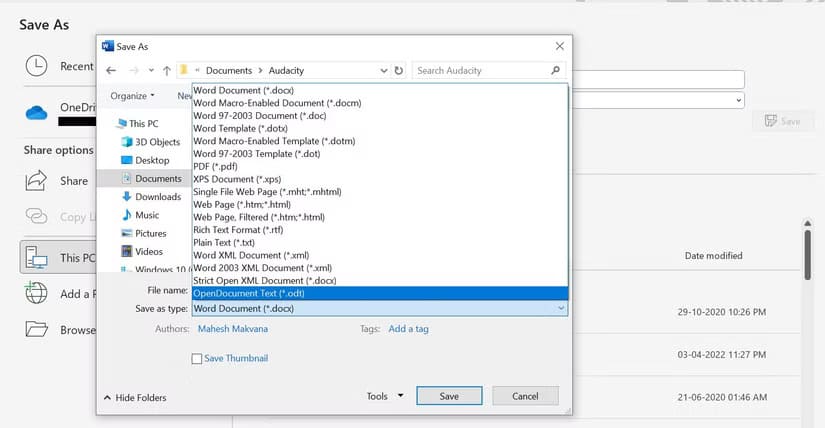The image size is (825, 428).
Task: Open the Tools dropdown
Action: point(385,396)
